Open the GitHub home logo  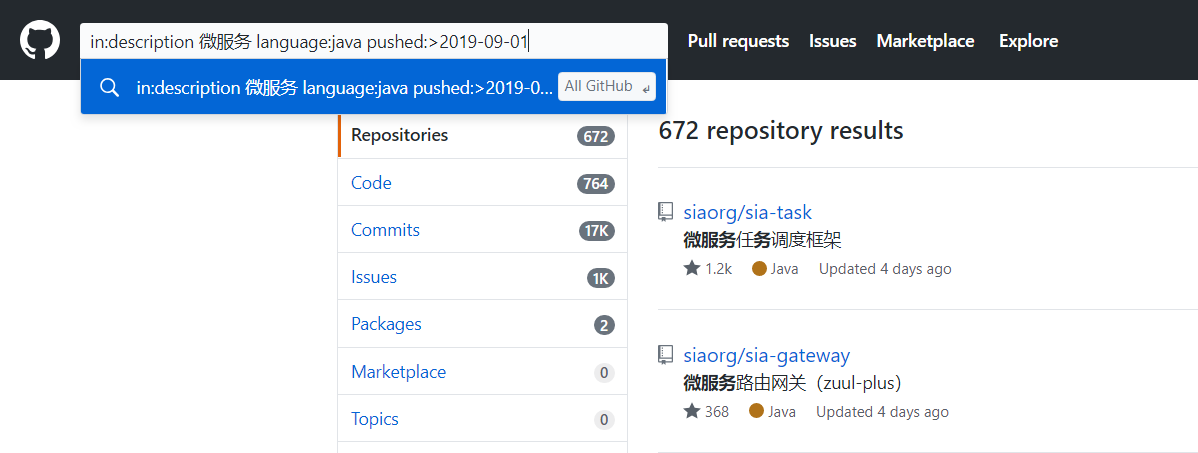tap(40, 40)
